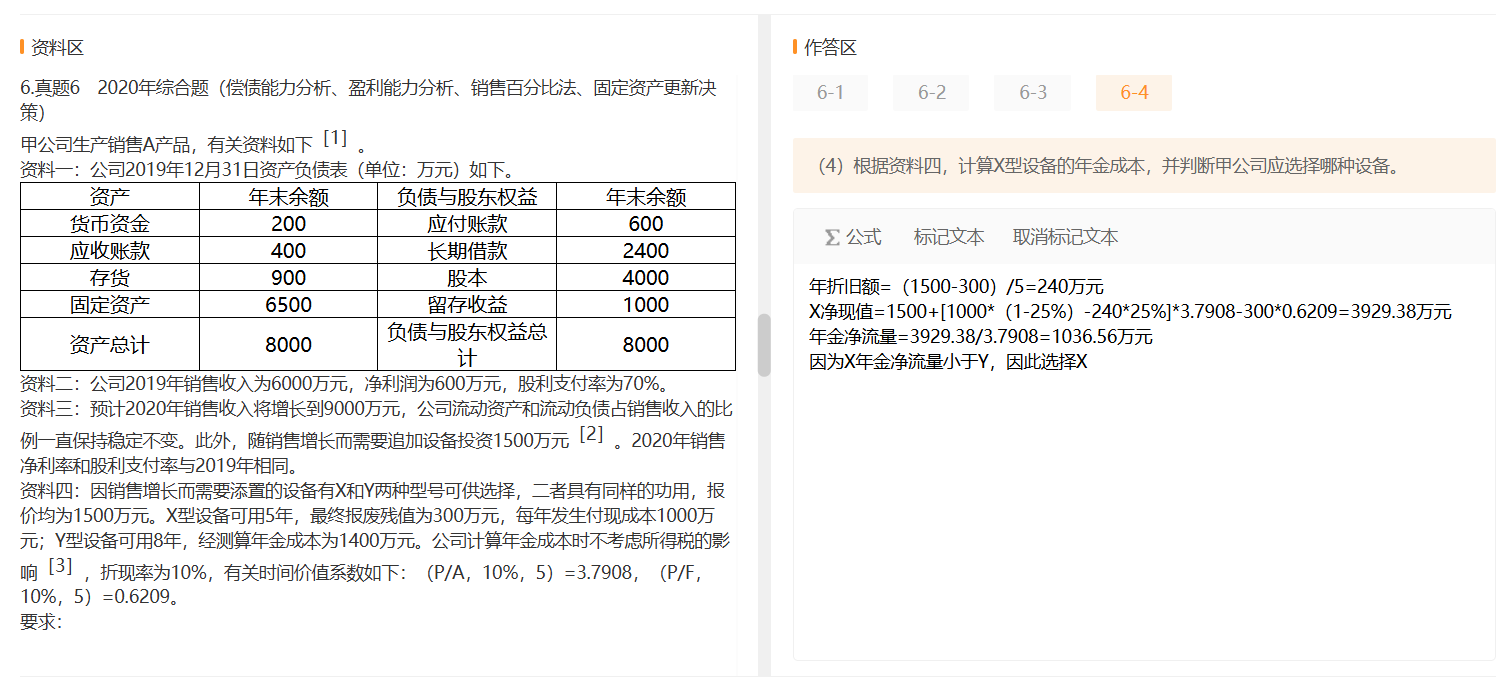Viewport: 1498px width, 681px height.
Task: Click the 货币资金 table cell
Action: [110, 224]
